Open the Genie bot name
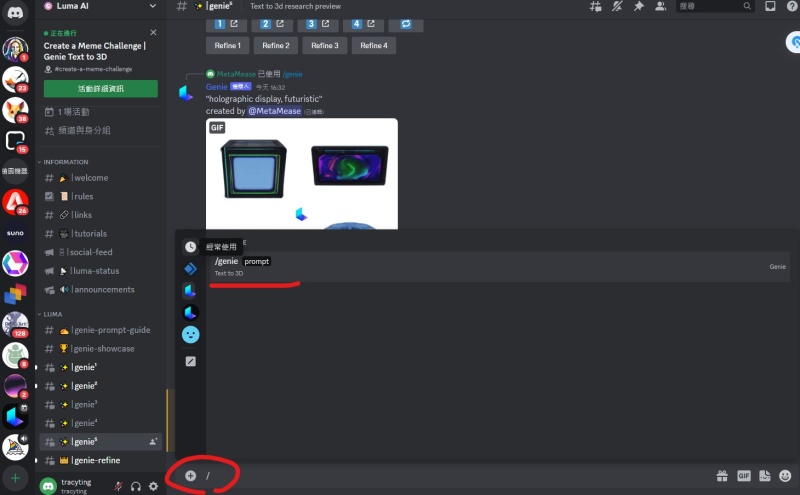800x495 pixels. click(216, 87)
